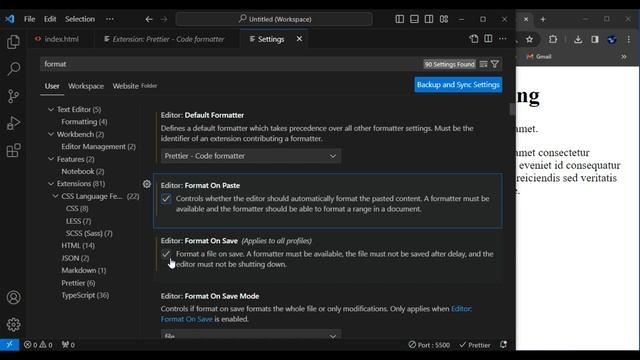640x360 pixels.
Task: Click Port : 5500 in status bar
Action: point(429,345)
